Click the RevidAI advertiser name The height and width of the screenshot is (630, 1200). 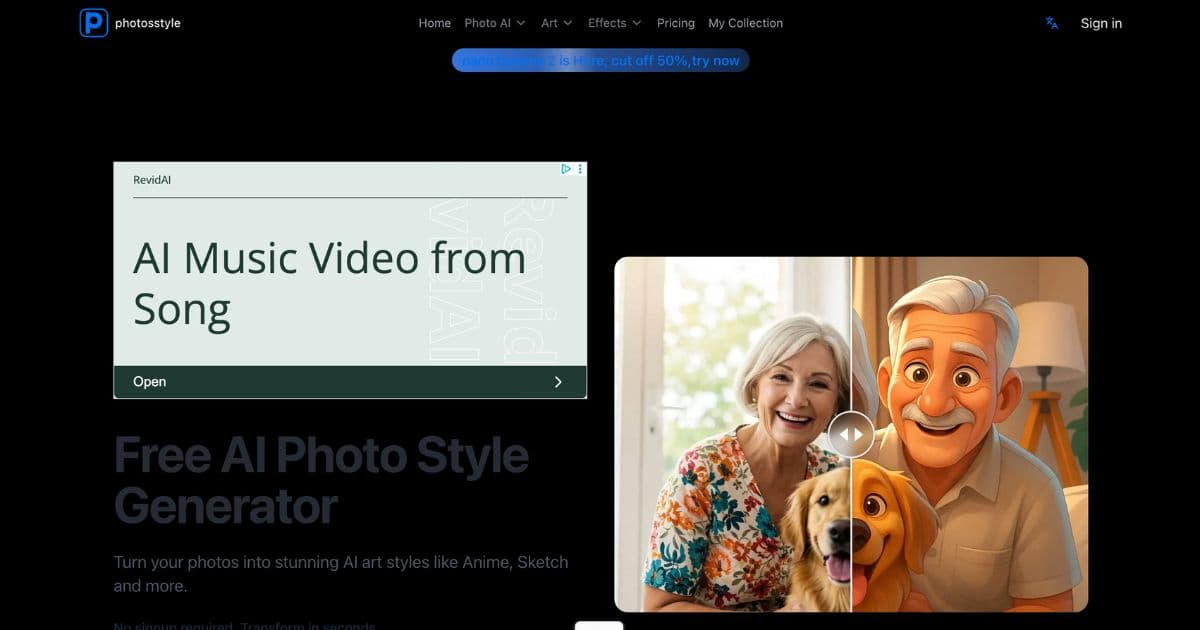coord(152,180)
